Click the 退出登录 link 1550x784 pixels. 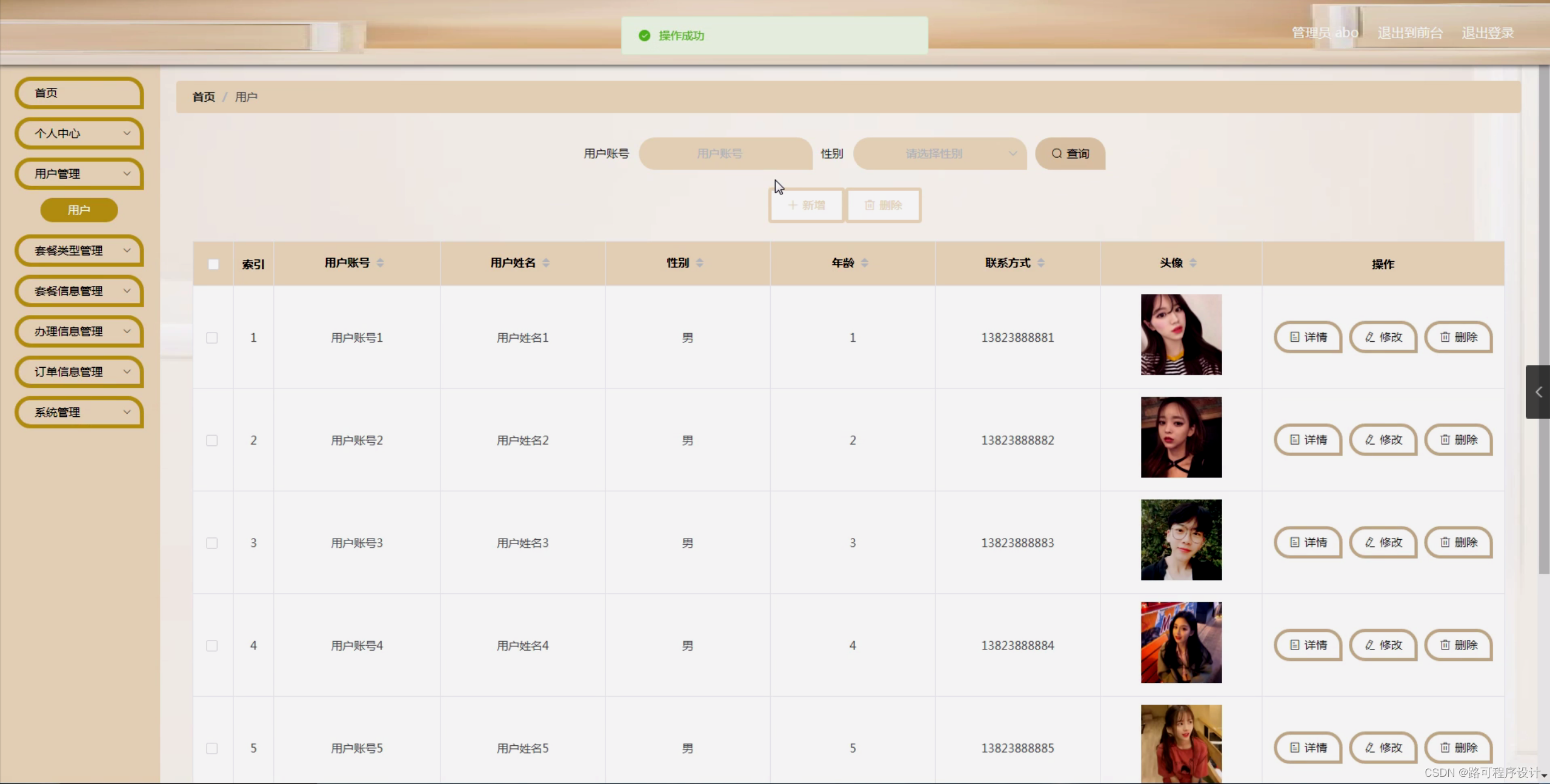[x=1488, y=33]
